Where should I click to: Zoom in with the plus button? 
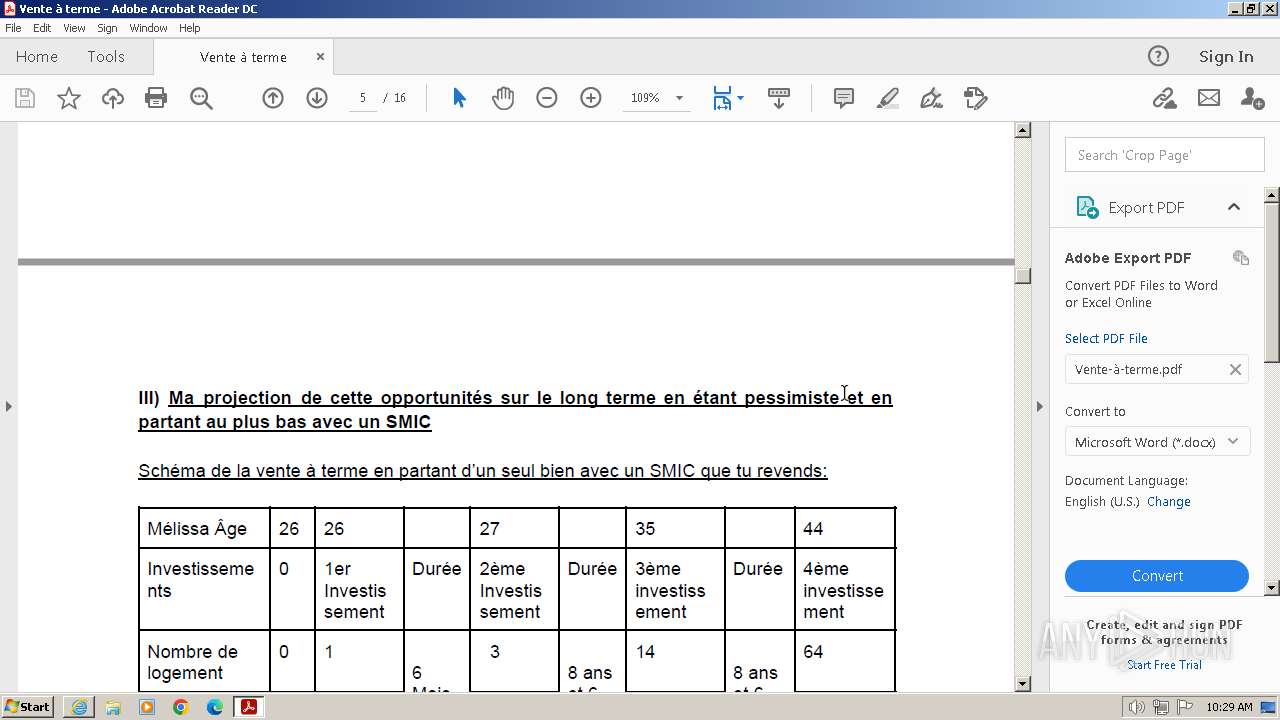click(591, 98)
